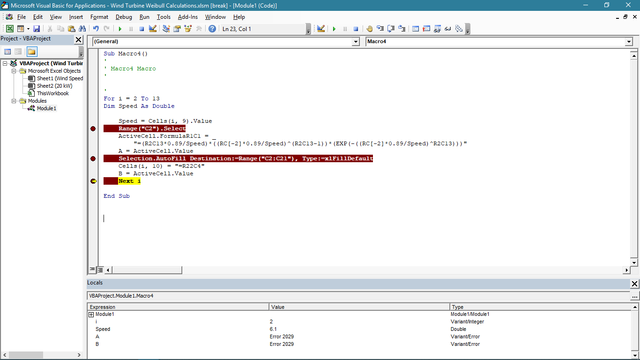Collapse the Microsoft Excel Objects folder
The height and width of the screenshot is (360, 640).
pyautogui.click(x=13, y=71)
